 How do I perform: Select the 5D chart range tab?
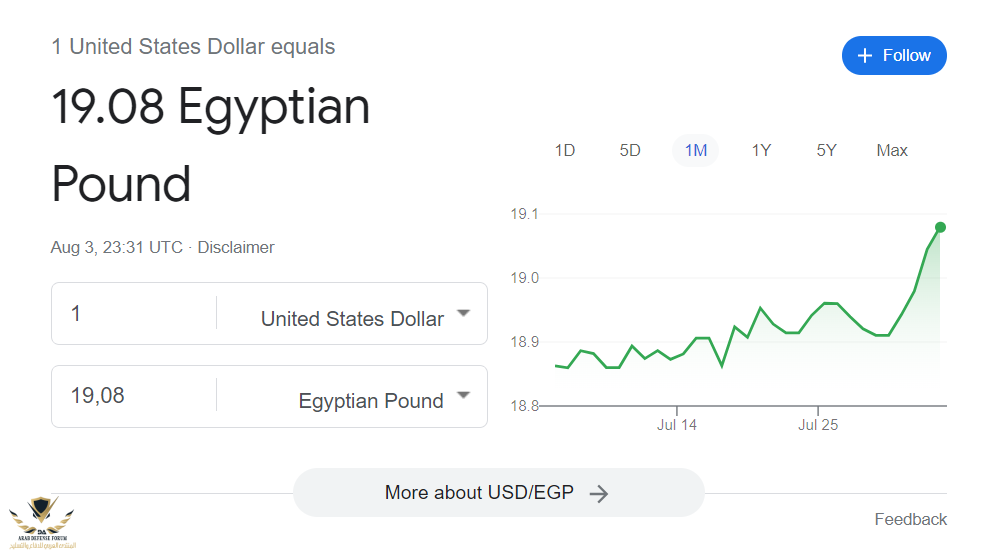pos(630,150)
